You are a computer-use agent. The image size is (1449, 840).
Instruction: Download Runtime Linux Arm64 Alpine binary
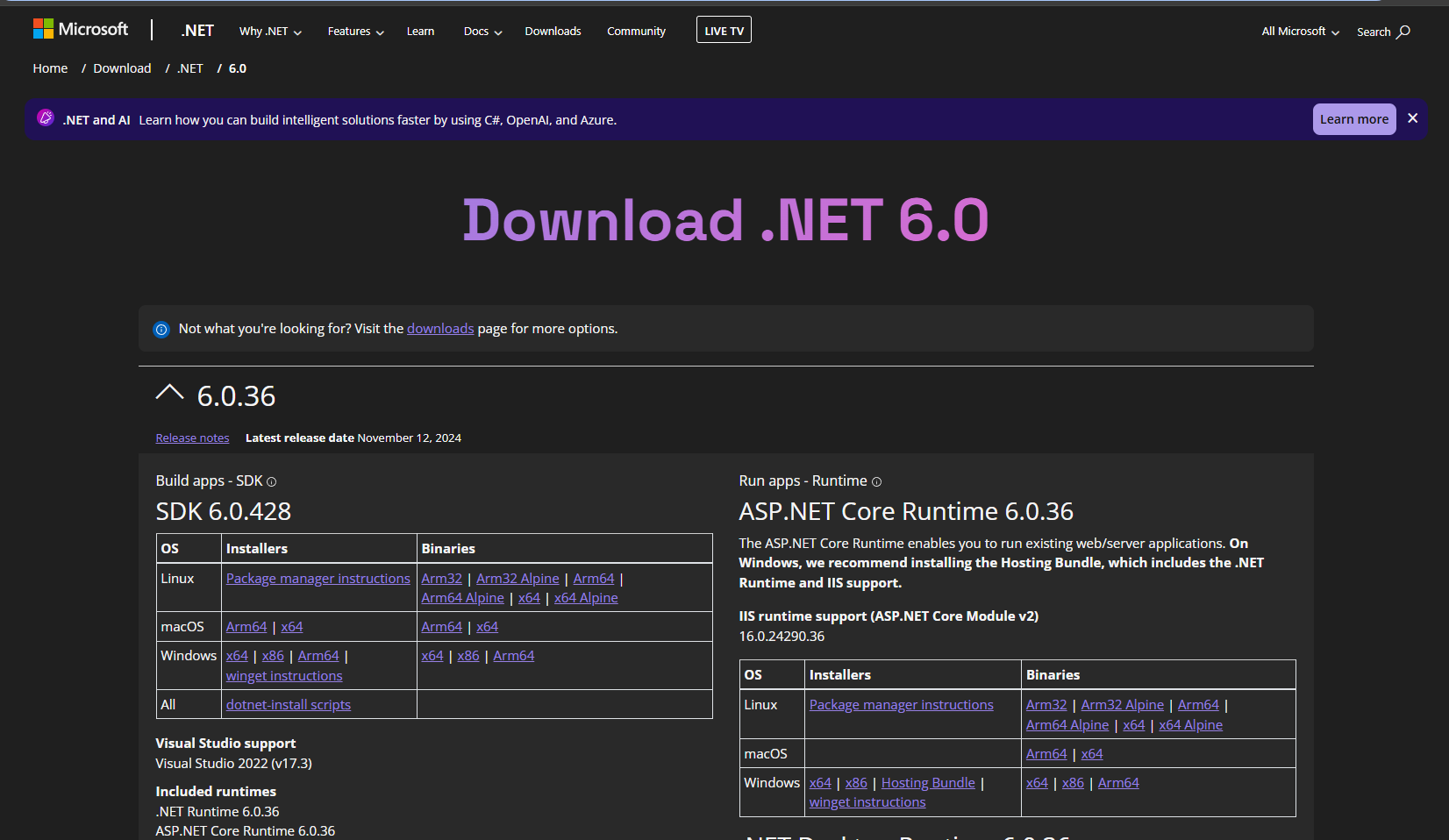[1067, 725]
